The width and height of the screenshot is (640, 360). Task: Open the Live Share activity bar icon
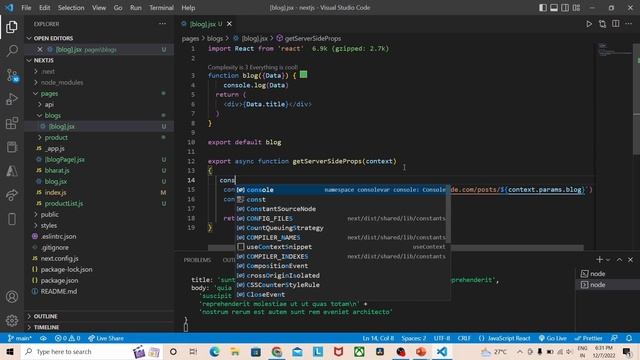point(12,195)
